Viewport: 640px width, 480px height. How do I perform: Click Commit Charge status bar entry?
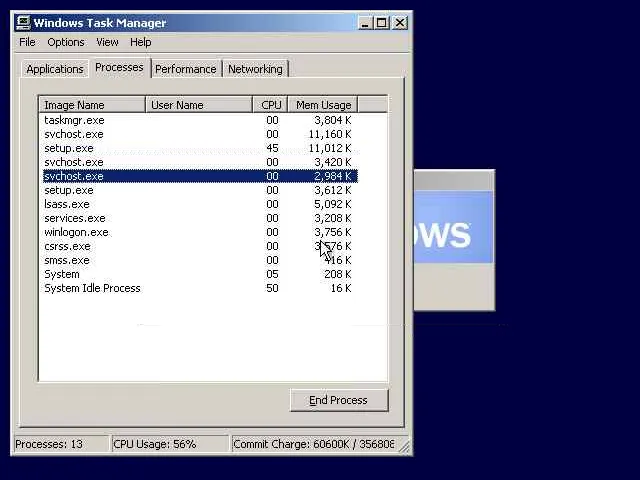[x=313, y=444]
